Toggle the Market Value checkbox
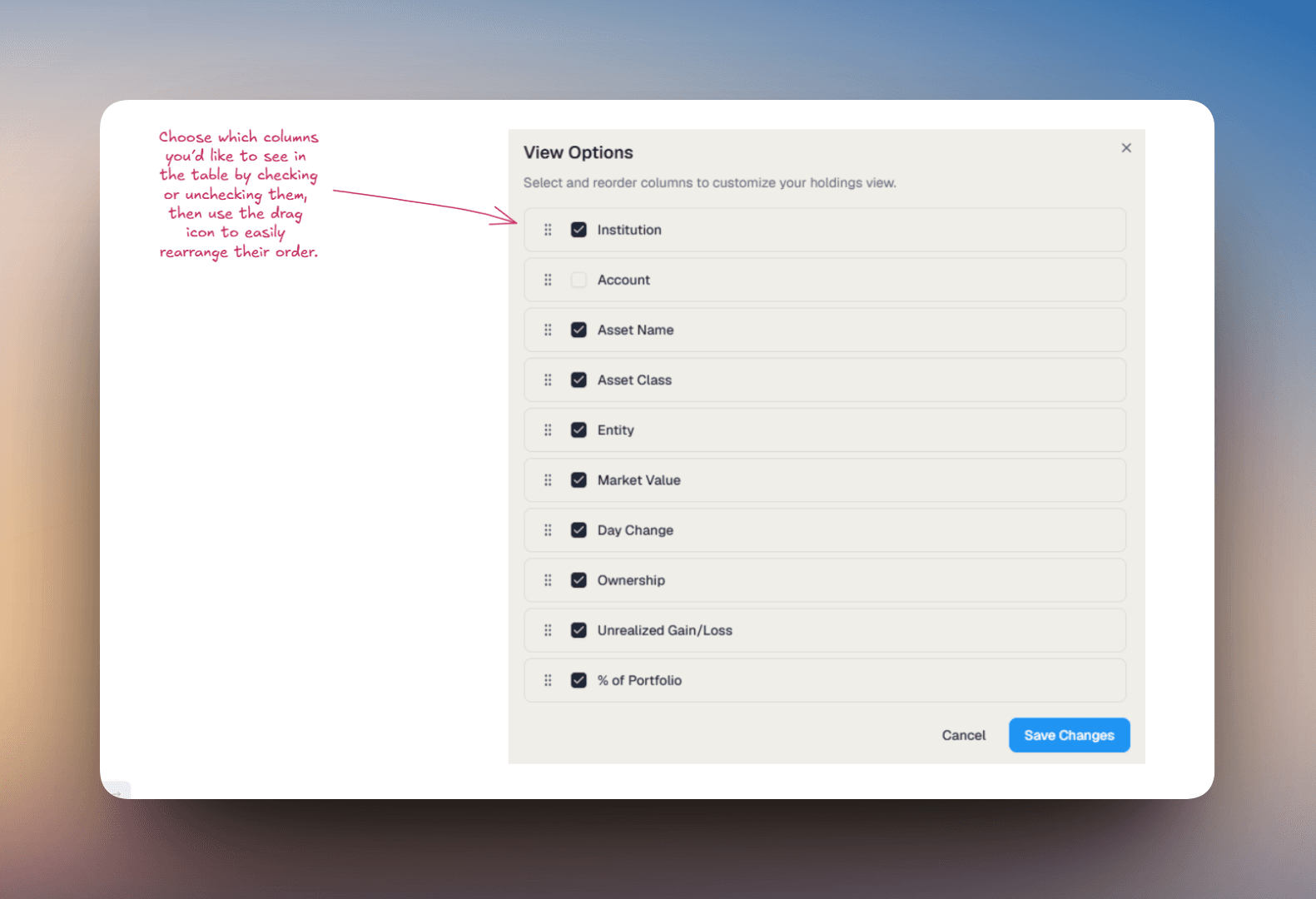 579,480
